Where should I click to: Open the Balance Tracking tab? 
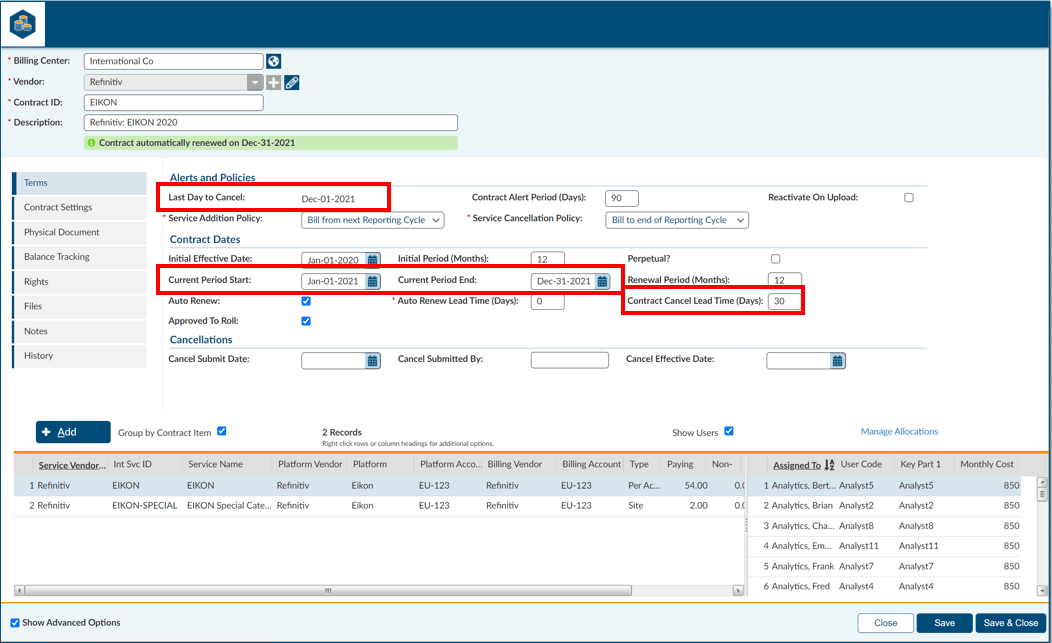(x=80, y=257)
